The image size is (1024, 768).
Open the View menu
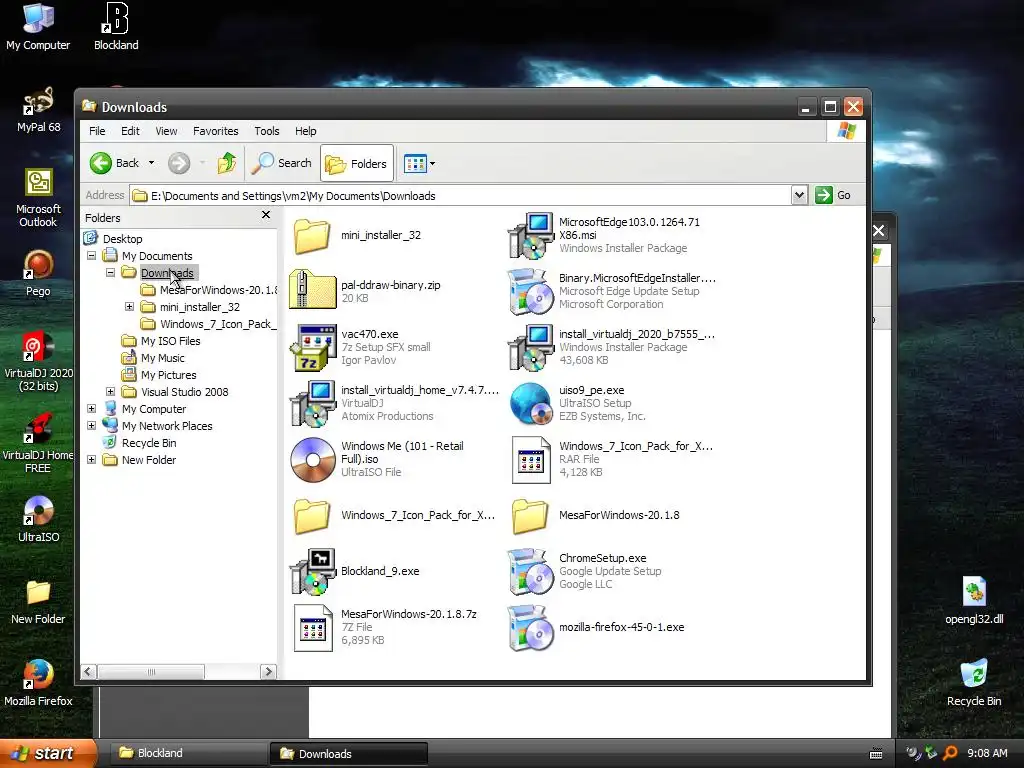tap(166, 131)
